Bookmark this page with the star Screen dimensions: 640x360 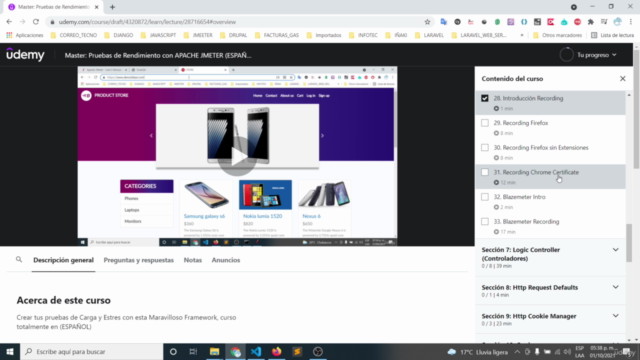[427, 22]
